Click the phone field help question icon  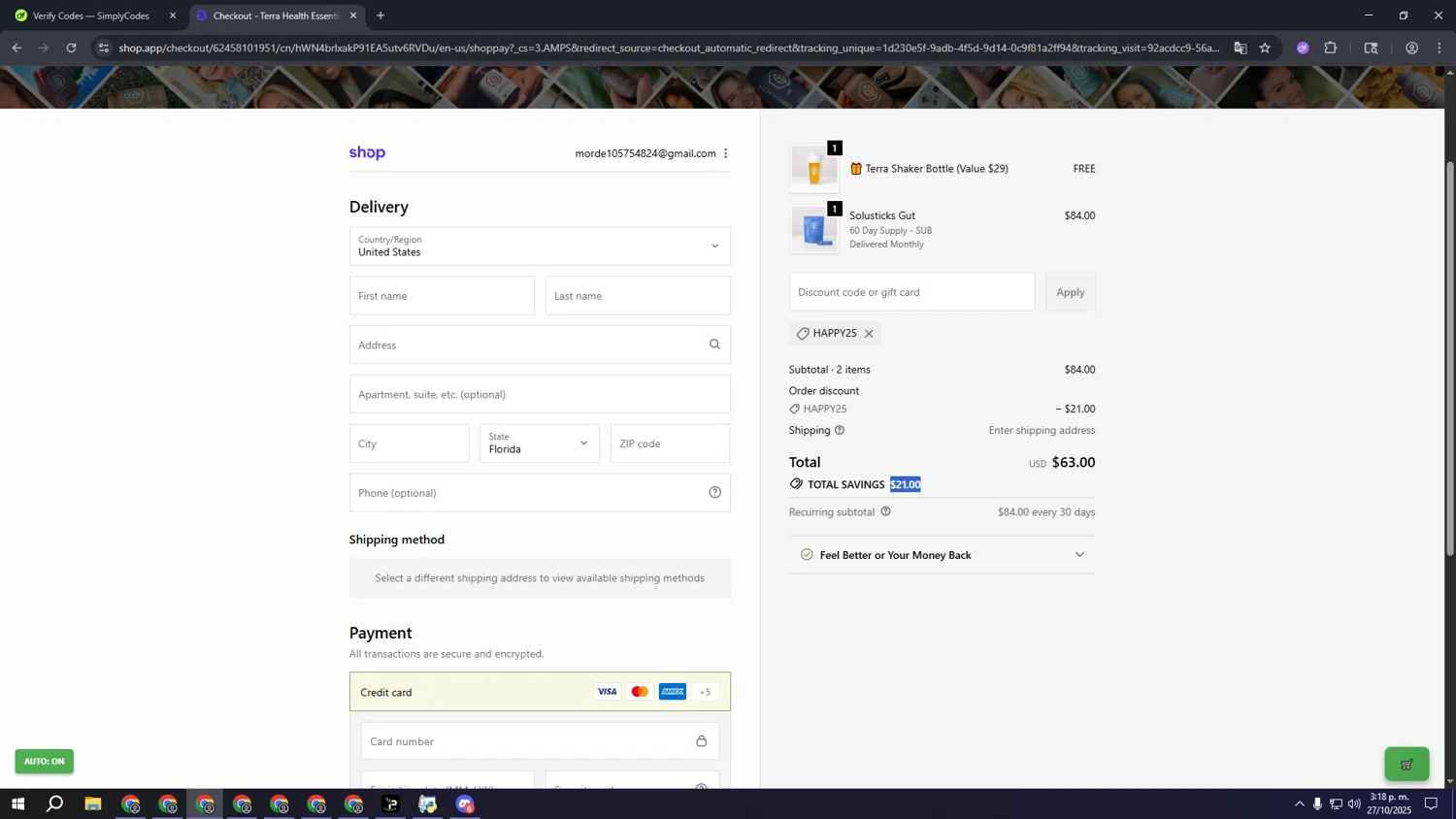[714, 493]
